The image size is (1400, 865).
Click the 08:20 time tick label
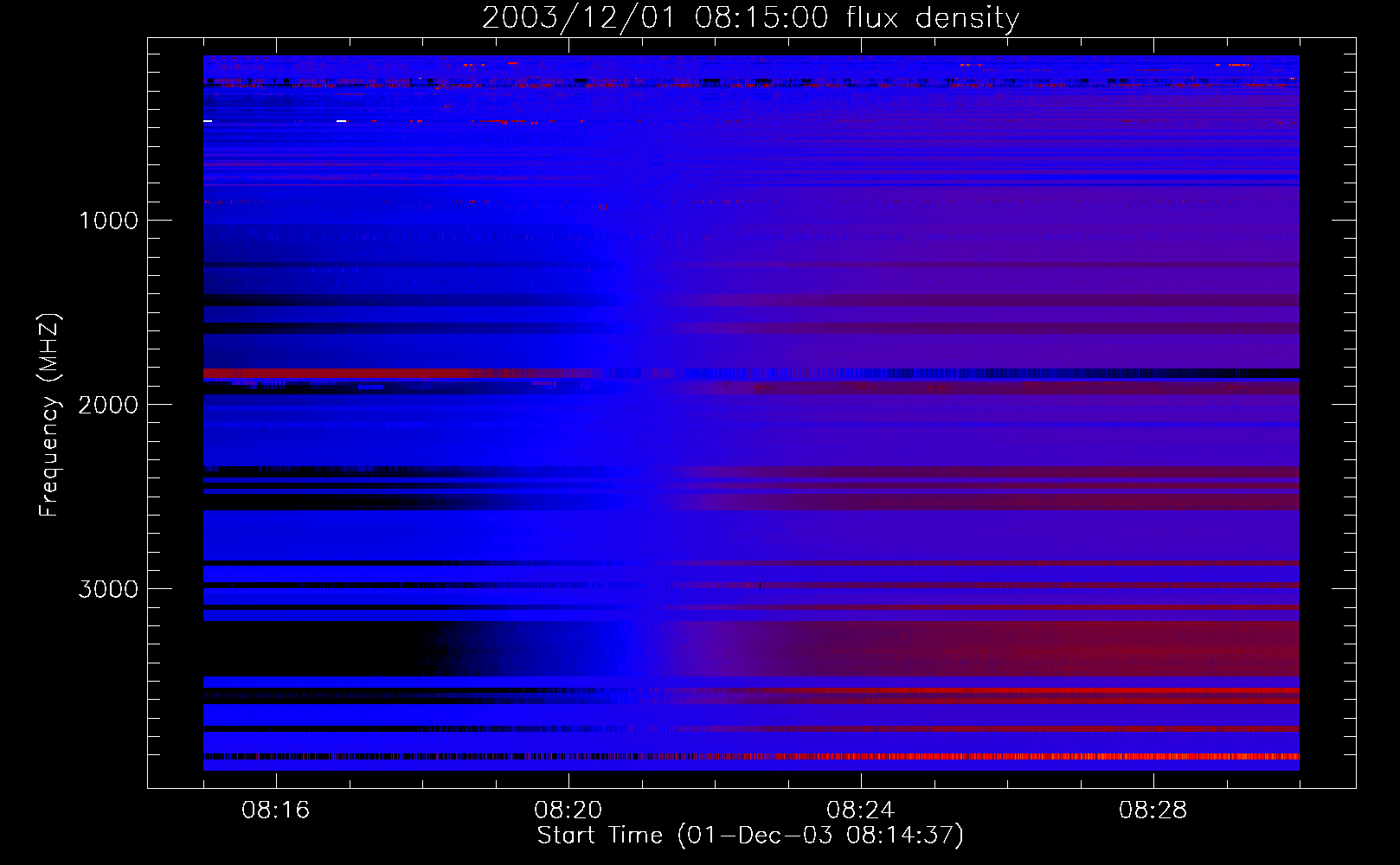(568, 811)
